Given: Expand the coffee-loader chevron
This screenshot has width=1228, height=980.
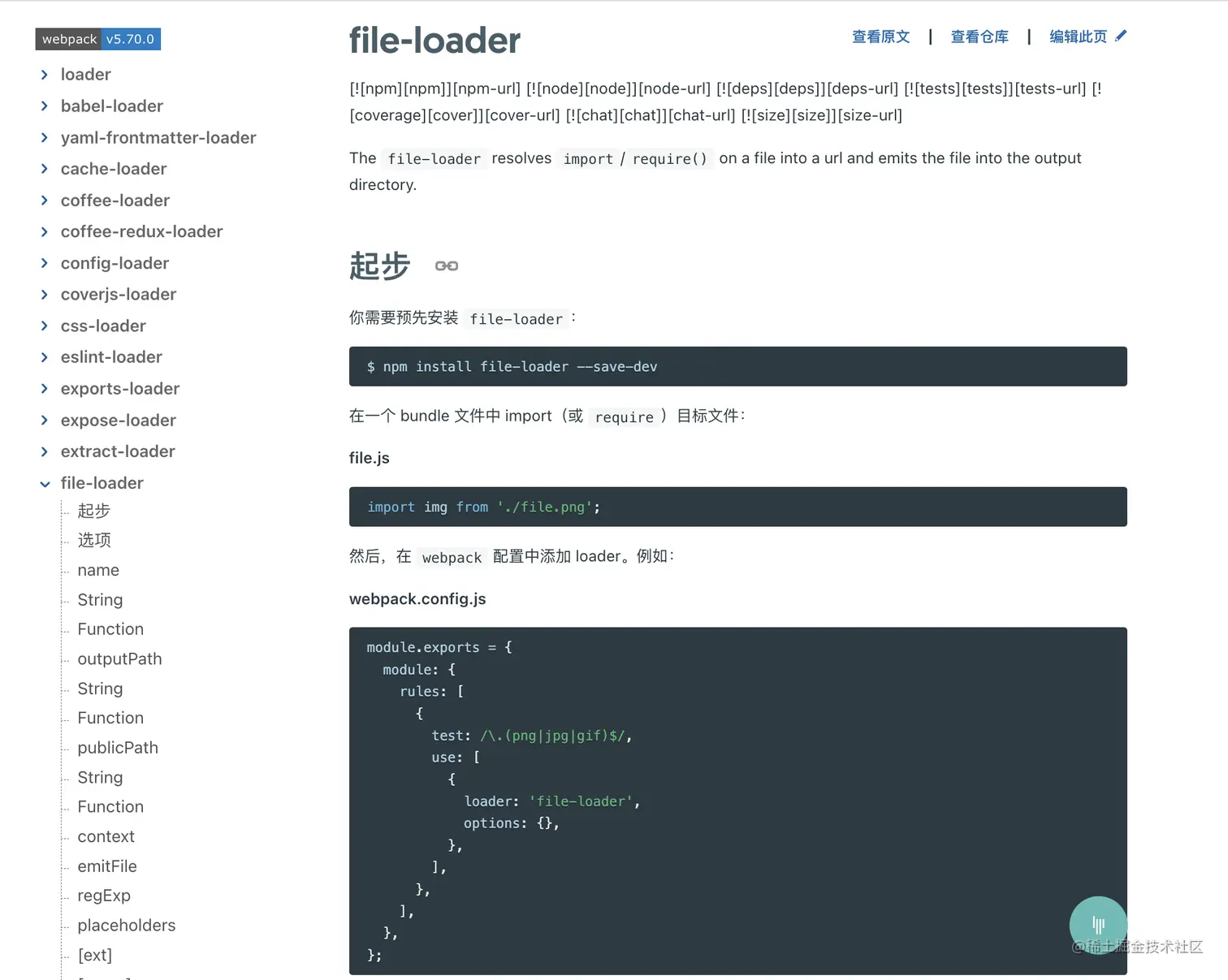Looking at the screenshot, I should pyautogui.click(x=45, y=201).
